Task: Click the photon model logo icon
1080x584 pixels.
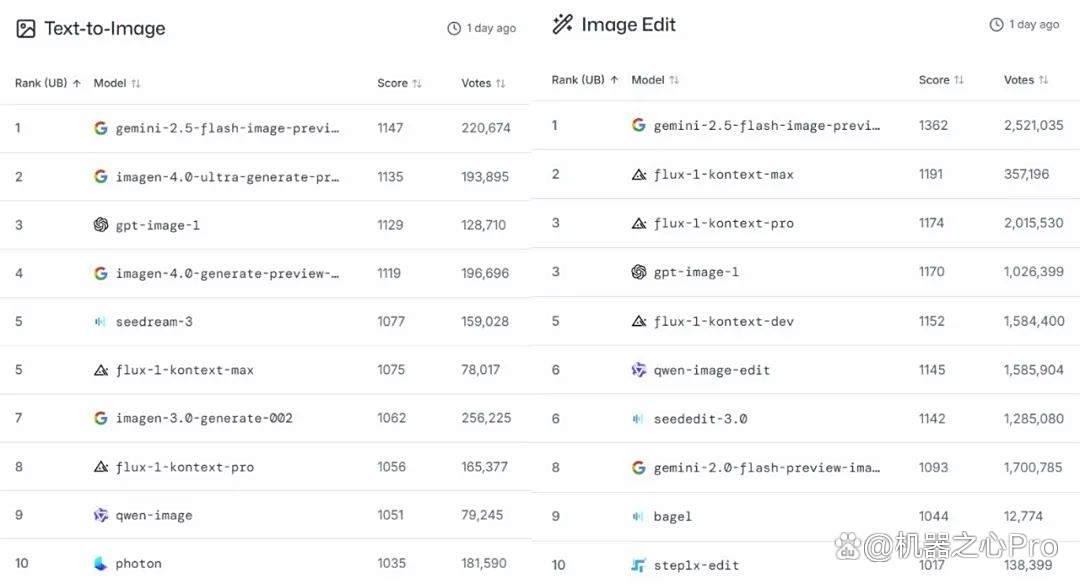Action: [101, 563]
